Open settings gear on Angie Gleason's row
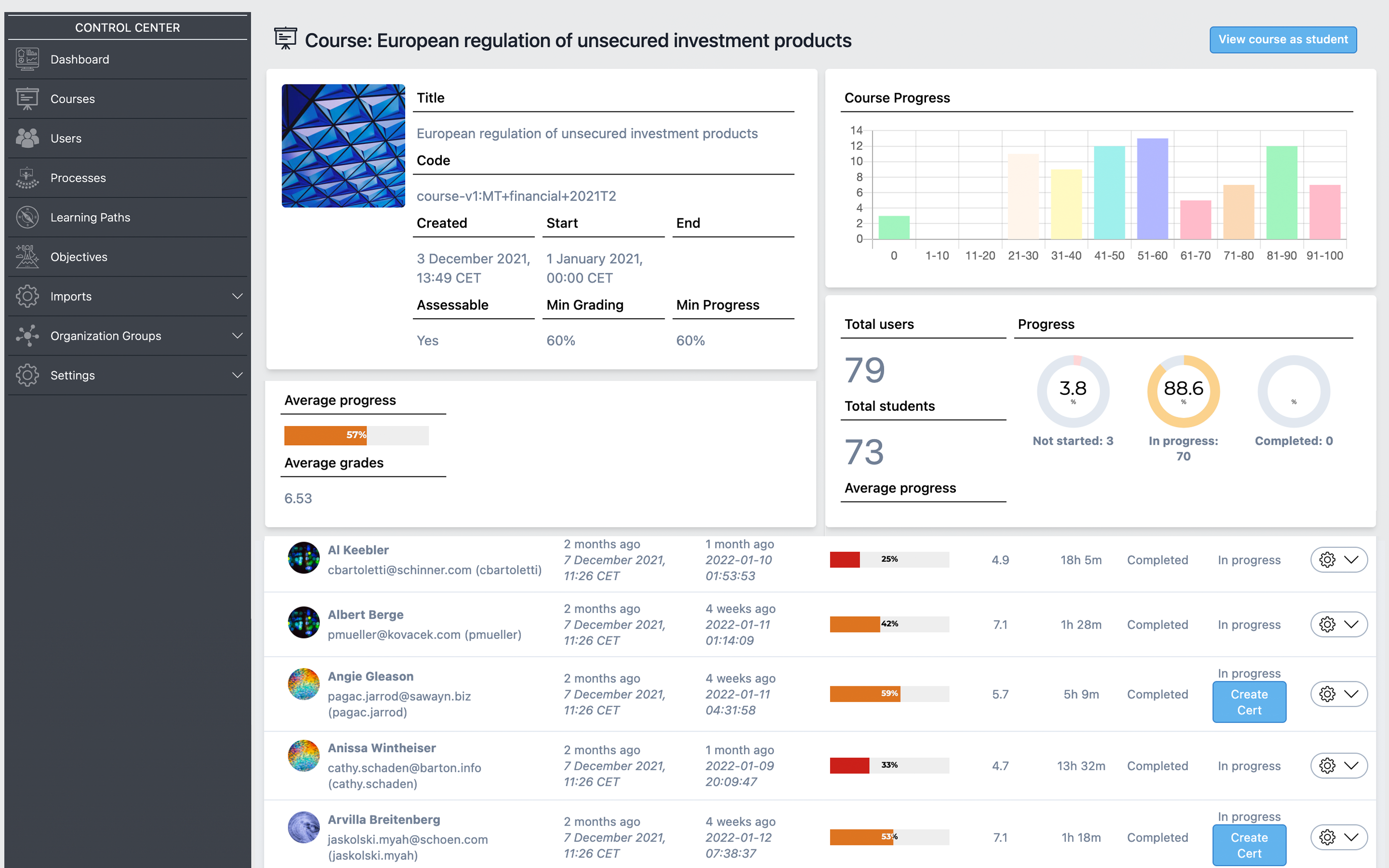 [1327, 693]
